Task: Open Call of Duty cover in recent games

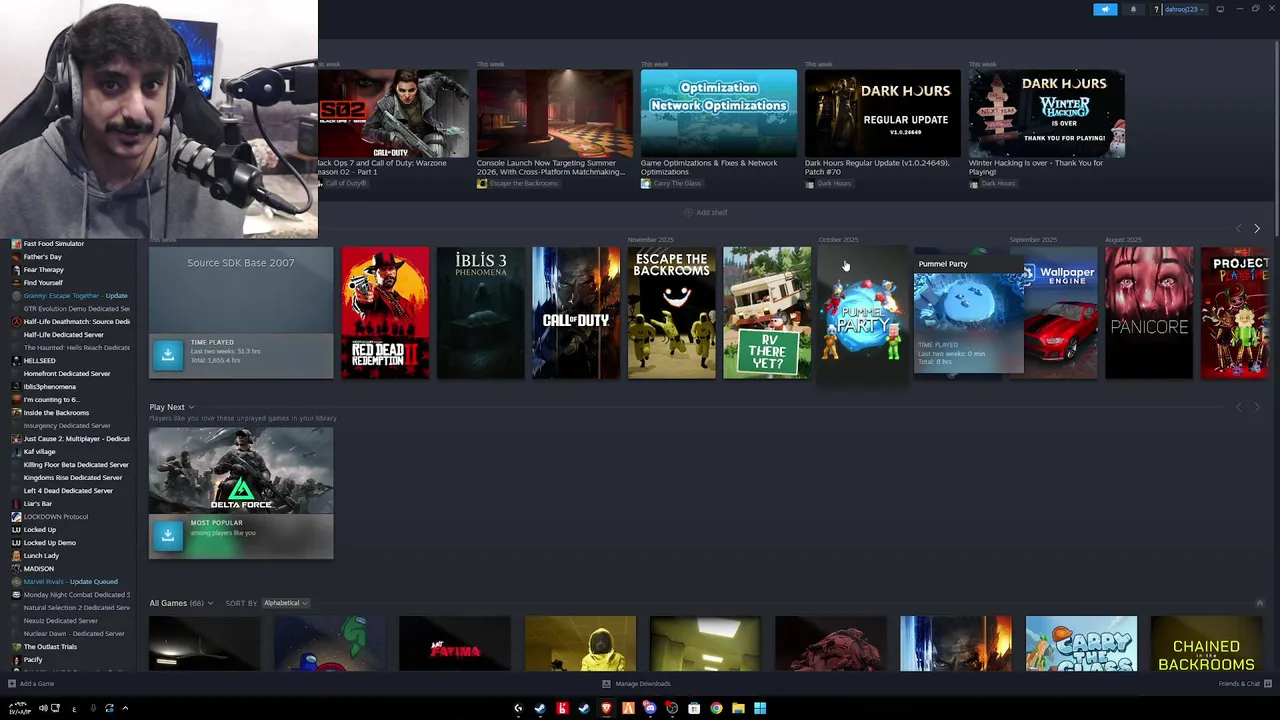Action: click(x=576, y=312)
